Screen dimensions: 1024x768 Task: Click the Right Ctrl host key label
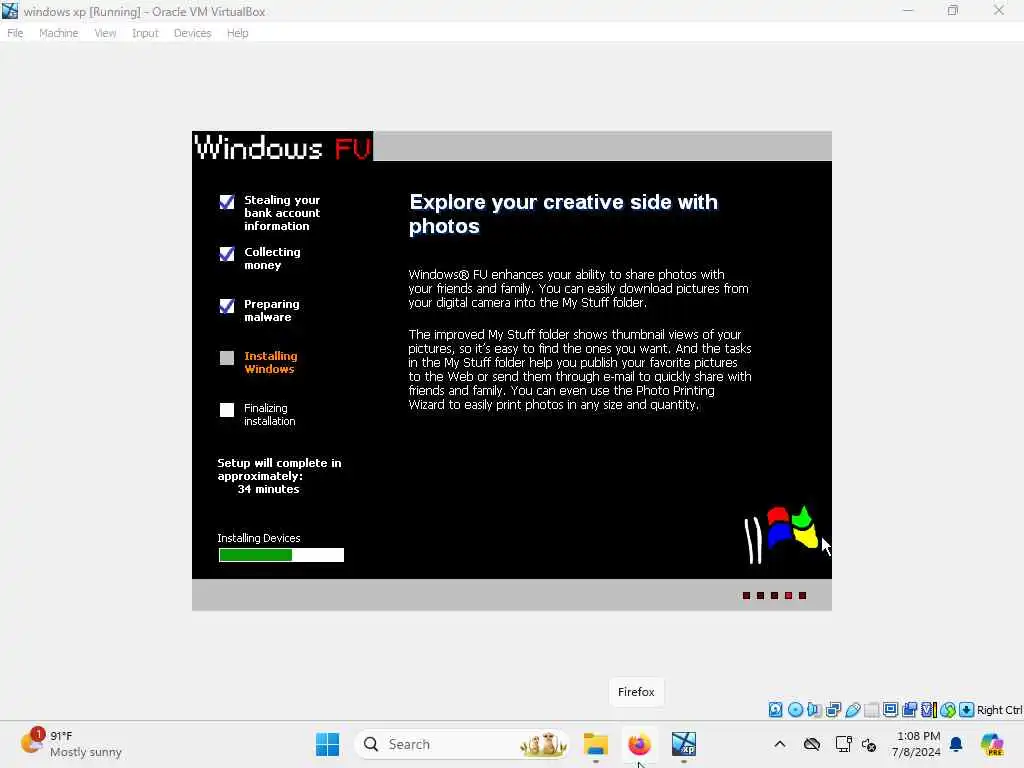[x=1000, y=710]
